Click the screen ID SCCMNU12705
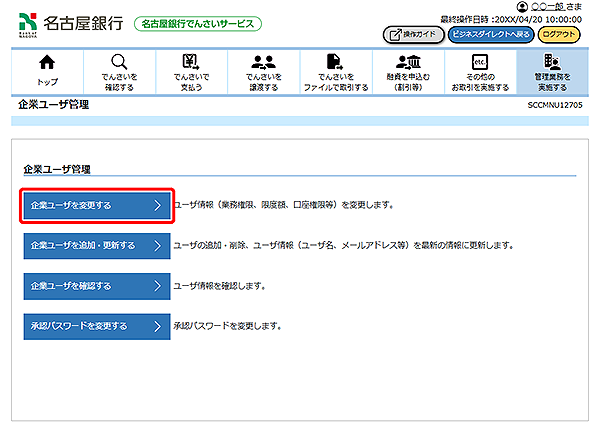 [554, 105]
